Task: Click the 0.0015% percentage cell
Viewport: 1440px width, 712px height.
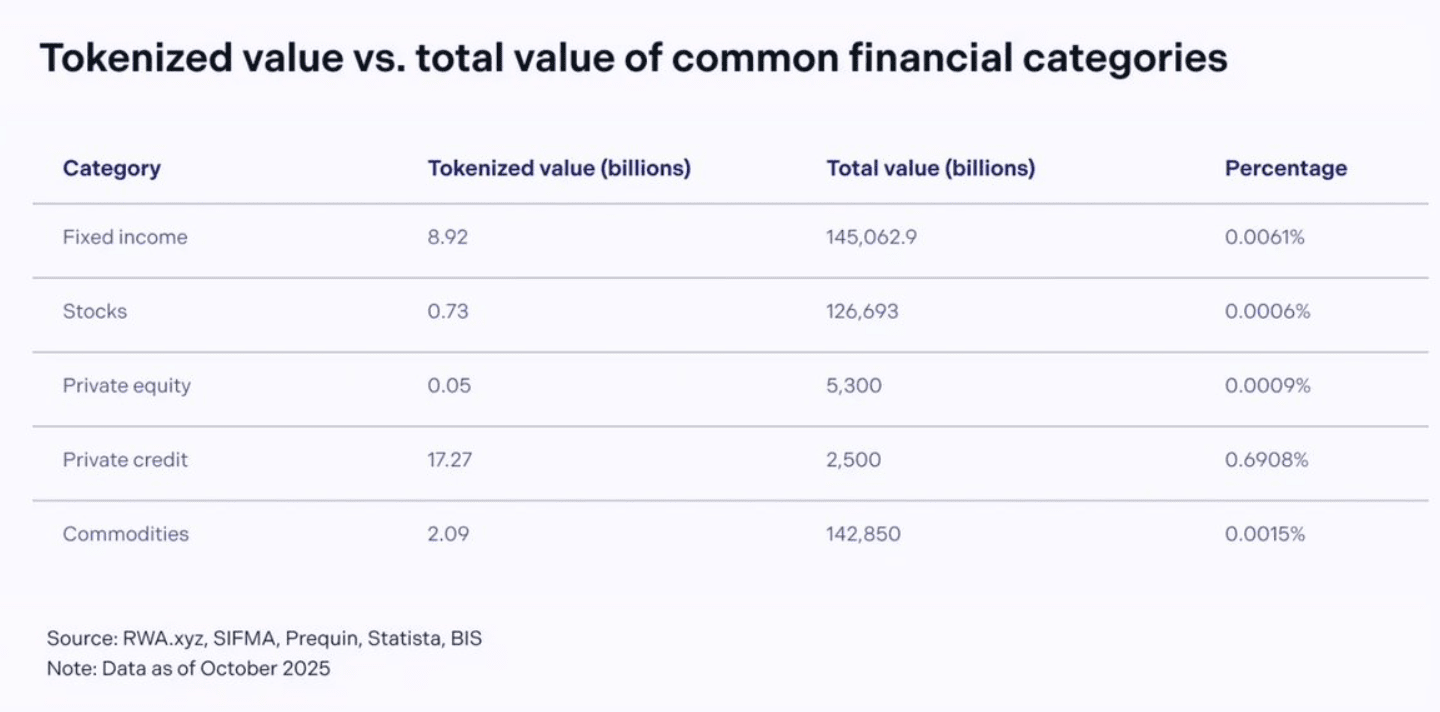Action: (x=1265, y=534)
